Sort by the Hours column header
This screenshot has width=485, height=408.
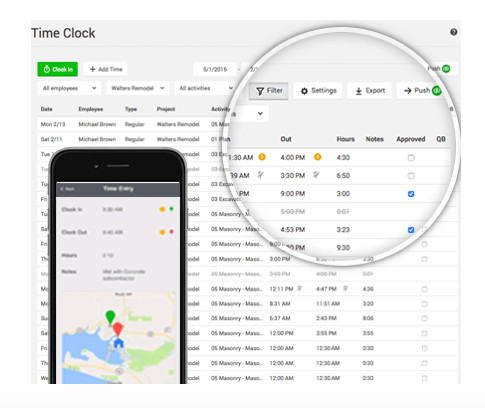coord(345,139)
